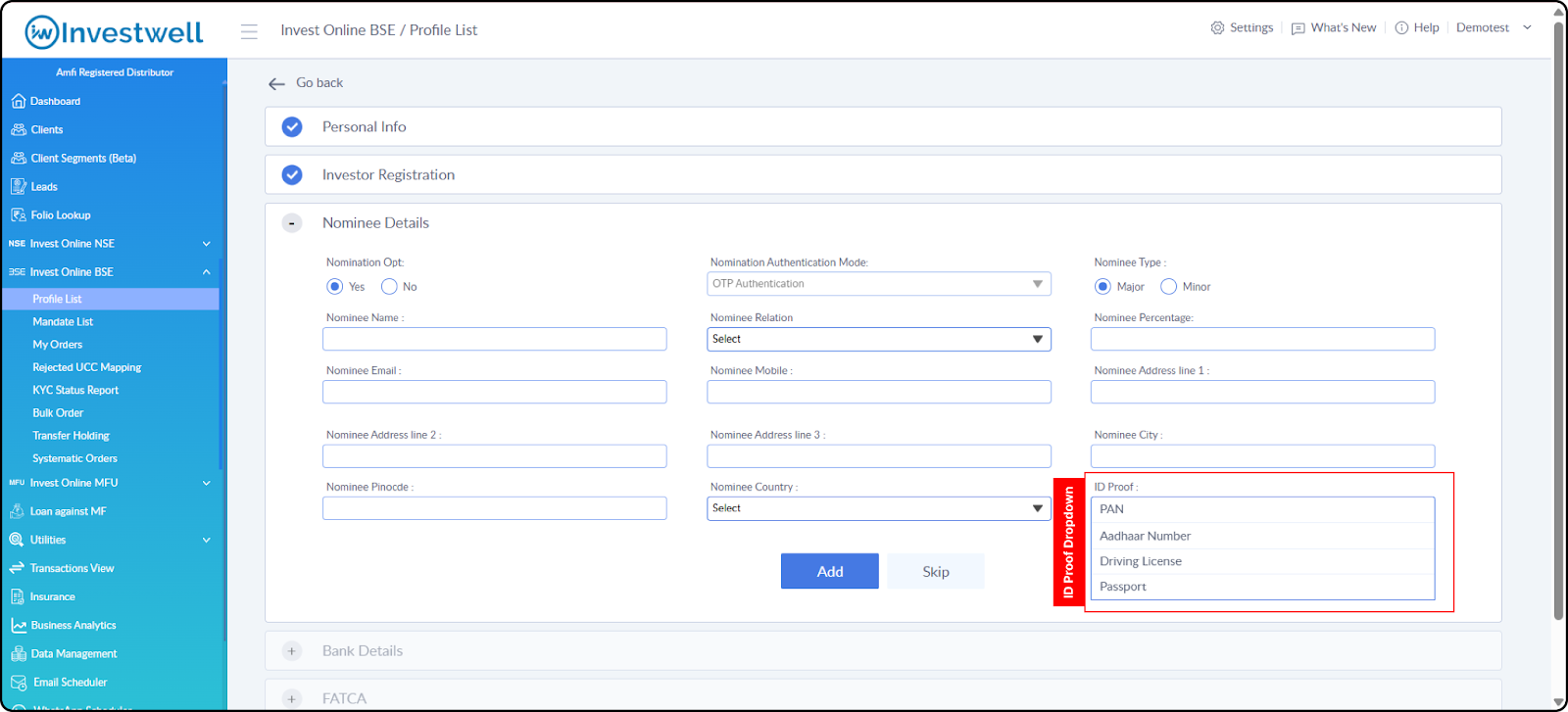Choose PAN from ID Proof list
Viewport: 1568px width, 712px height.
tap(1262, 509)
